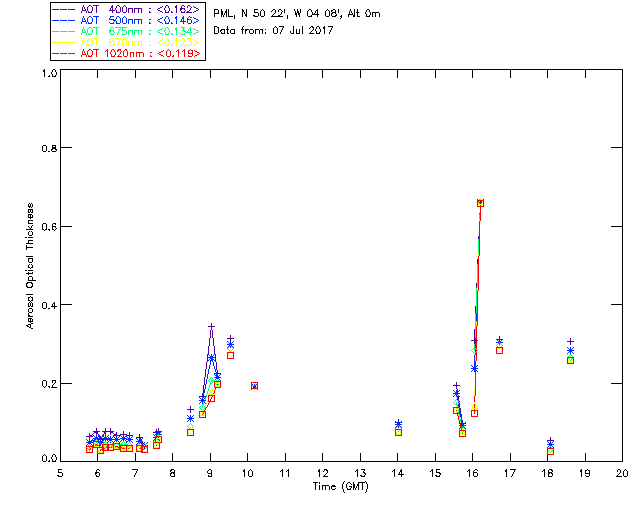Click the AOT 675nm legend entry
Screen dimensions: 640x512
pyautogui.click(x=127, y=31)
